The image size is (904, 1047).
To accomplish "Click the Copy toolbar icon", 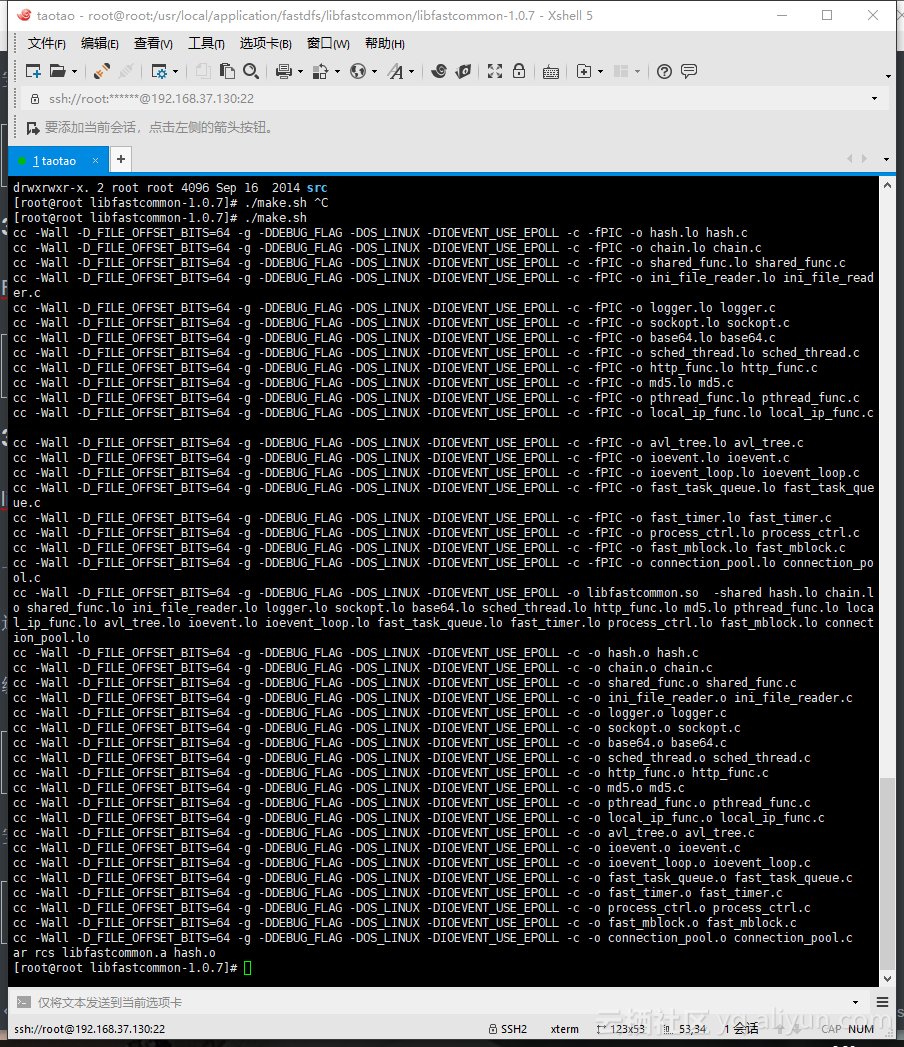I will coord(203,71).
